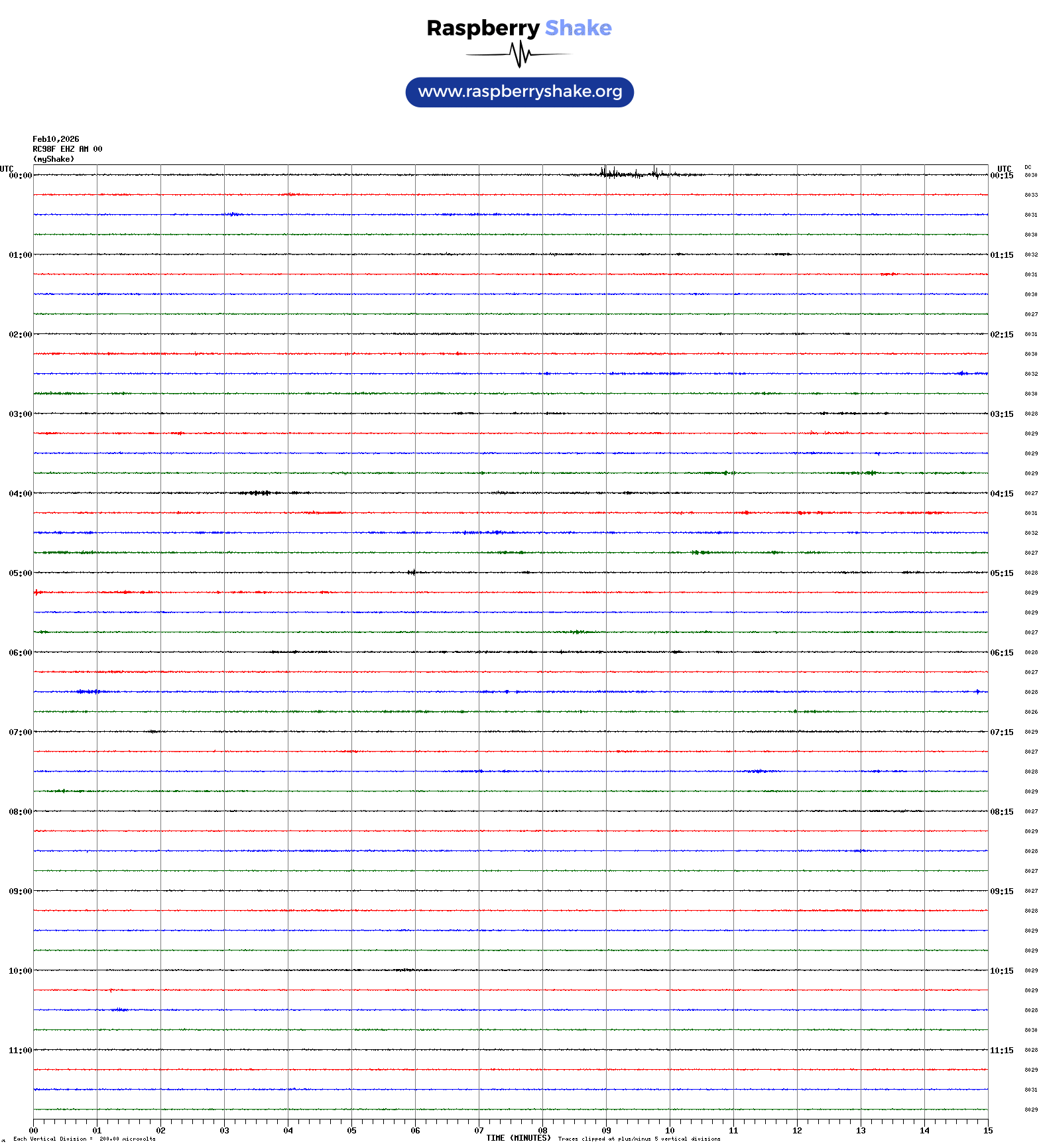Select the Each Vertical Division scale text
This screenshot has width=1041, height=1148.
pos(84,1139)
